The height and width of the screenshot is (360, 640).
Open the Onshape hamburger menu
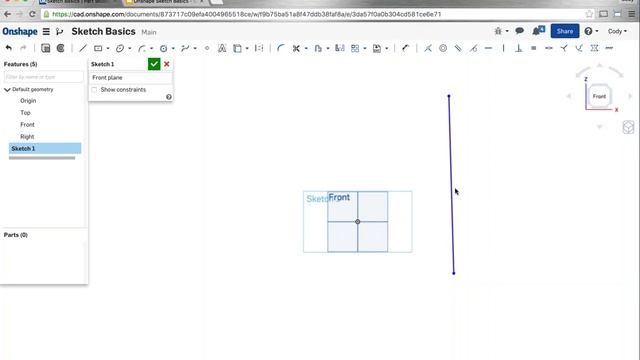[x=46, y=31]
